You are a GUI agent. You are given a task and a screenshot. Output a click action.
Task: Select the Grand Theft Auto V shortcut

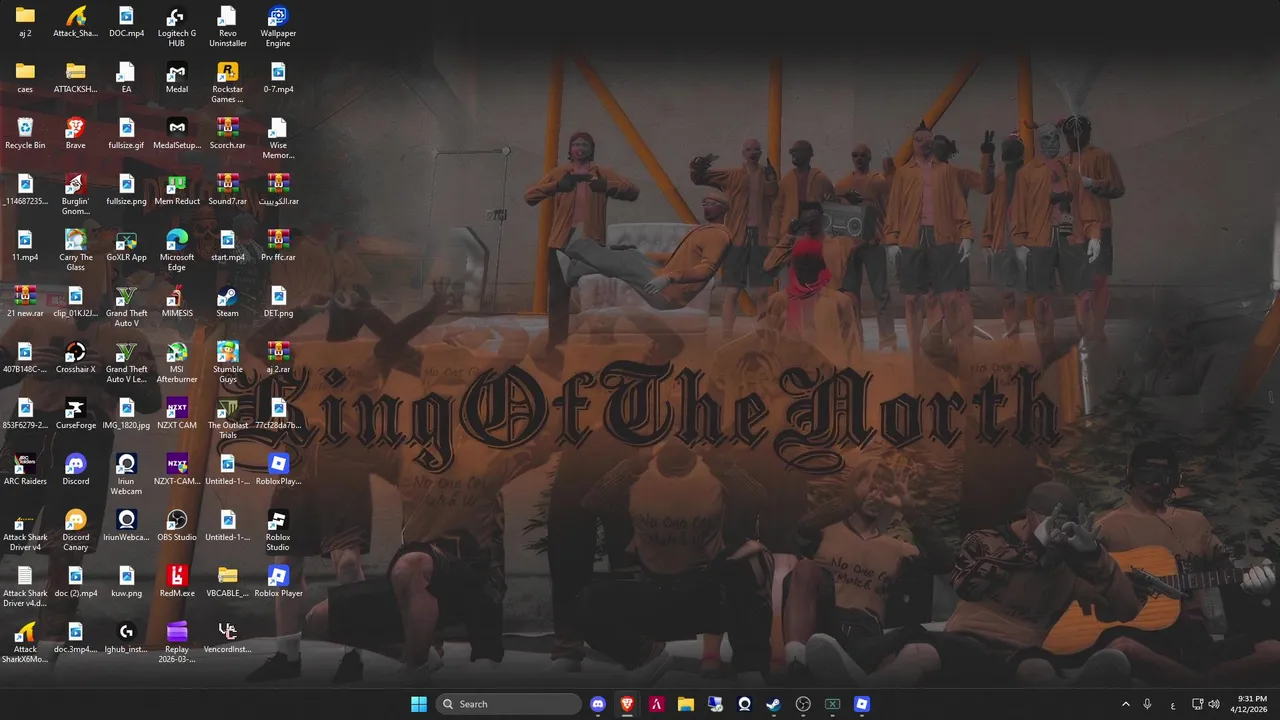click(126, 307)
